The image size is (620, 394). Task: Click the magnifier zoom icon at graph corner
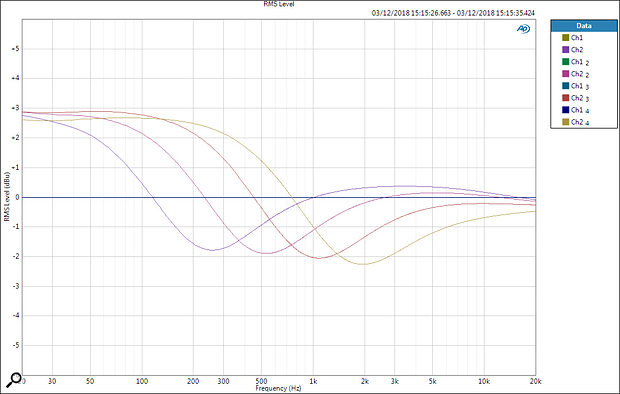tap(14, 380)
